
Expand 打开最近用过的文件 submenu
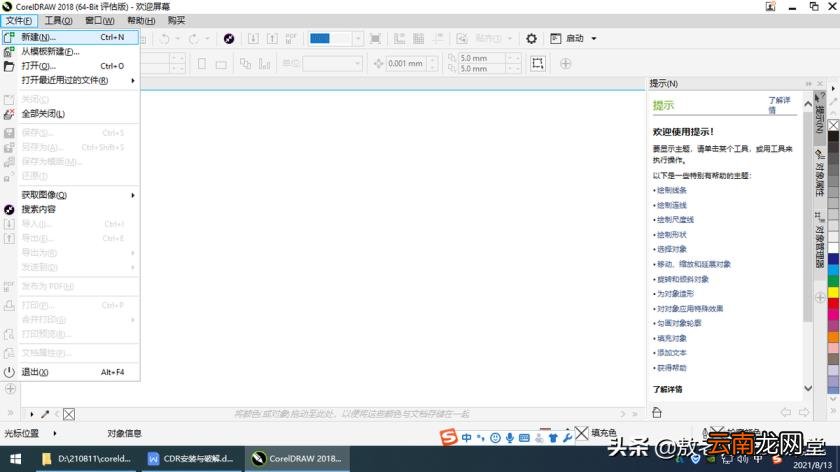132,80
